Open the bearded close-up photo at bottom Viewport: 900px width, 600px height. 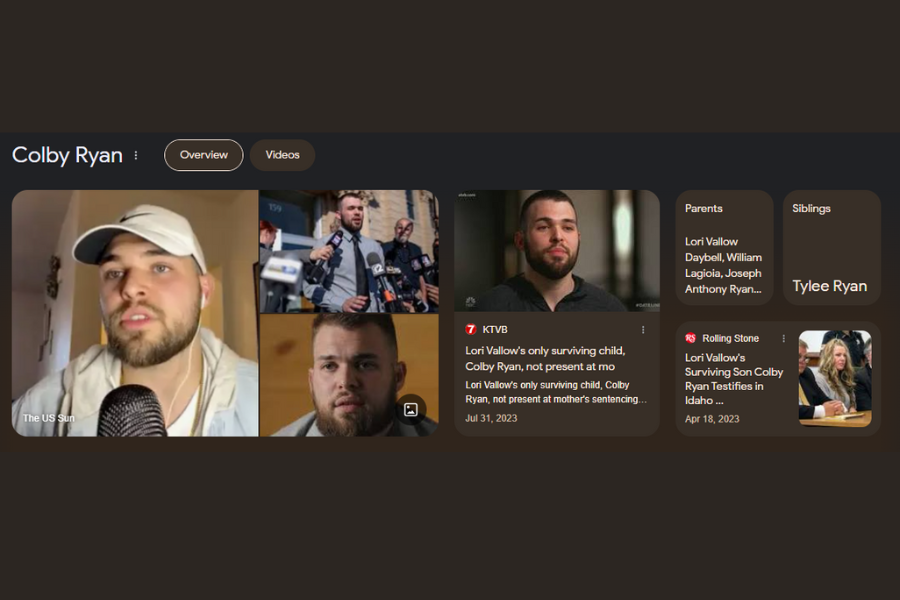[x=349, y=376]
